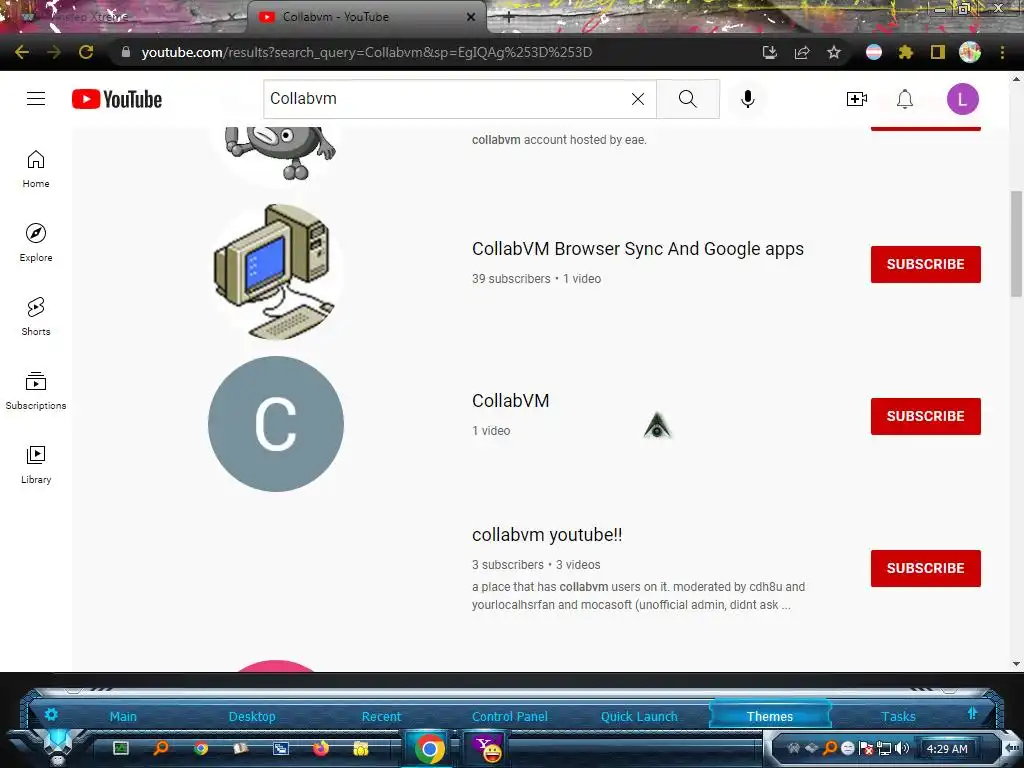Image resolution: width=1024 pixels, height=768 pixels.
Task: Subscribe to the CollabVM channel with 1 video
Action: pos(925,417)
